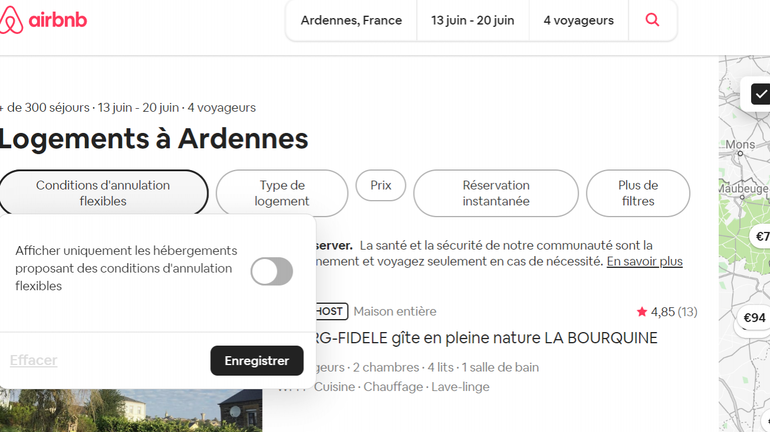Viewport: 770px width, 432px height.
Task: Change the 13 juin - 20 juin dates
Action: pyautogui.click(x=472, y=20)
